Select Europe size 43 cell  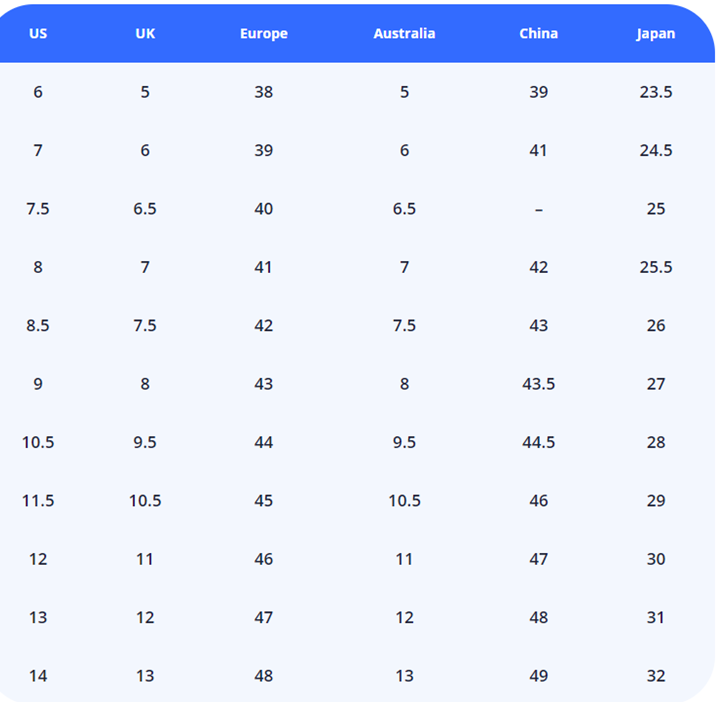[263, 384]
